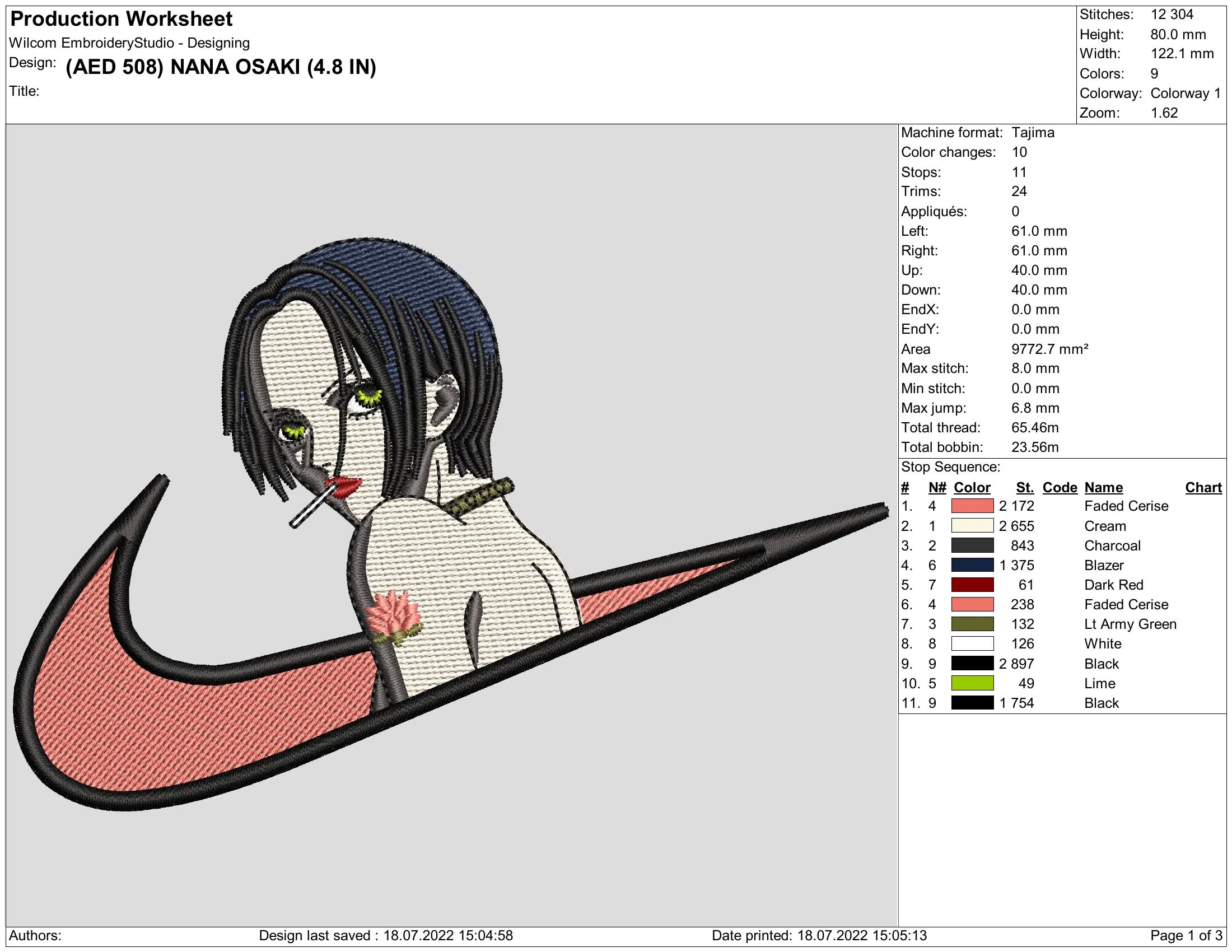Click 'Wilcom EmbroideryStudio - Designing' text
The width and height of the screenshot is (1232, 952).
click(129, 43)
